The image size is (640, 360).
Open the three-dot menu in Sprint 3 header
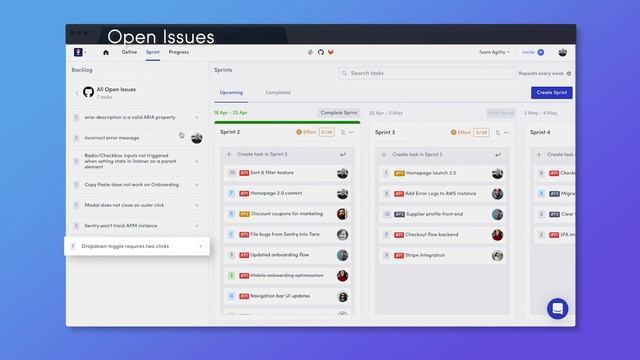tap(507, 133)
